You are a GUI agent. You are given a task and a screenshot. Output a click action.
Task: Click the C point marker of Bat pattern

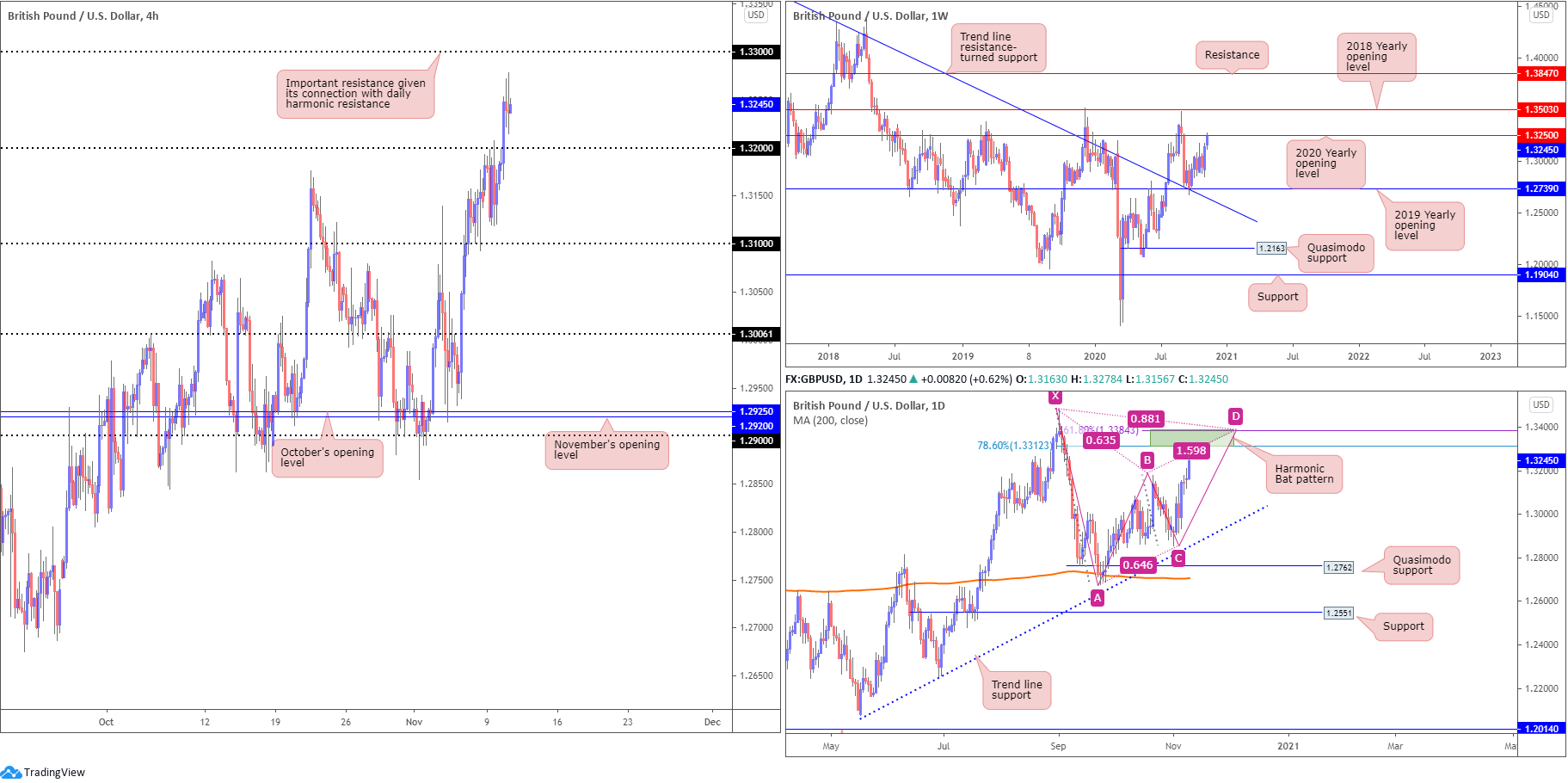pyautogui.click(x=1178, y=558)
